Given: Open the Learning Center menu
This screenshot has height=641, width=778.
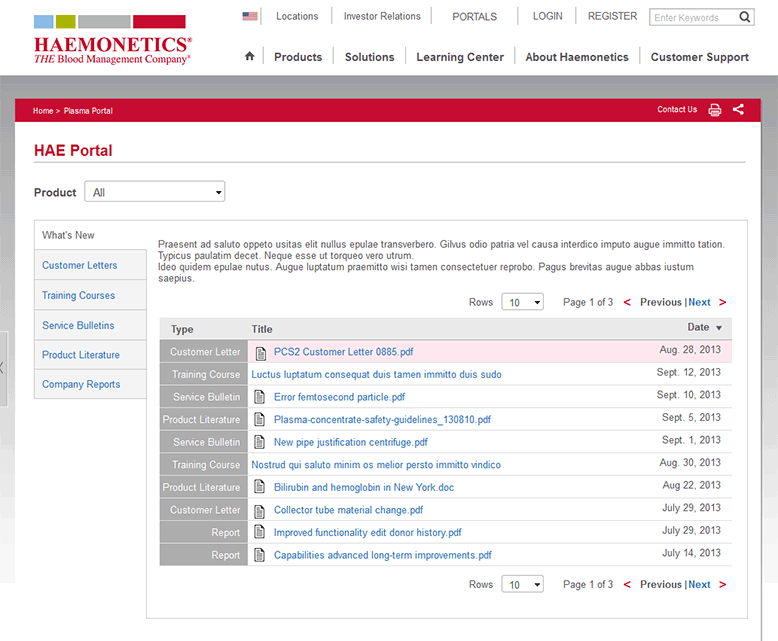Looking at the screenshot, I should click(460, 57).
